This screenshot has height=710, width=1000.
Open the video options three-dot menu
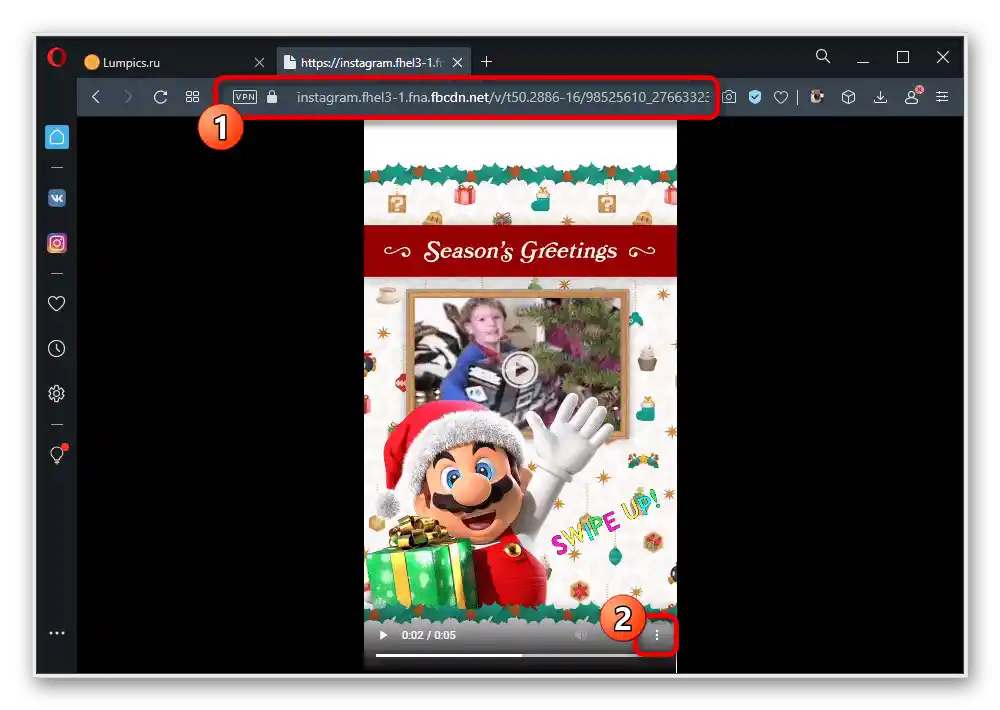(x=657, y=635)
